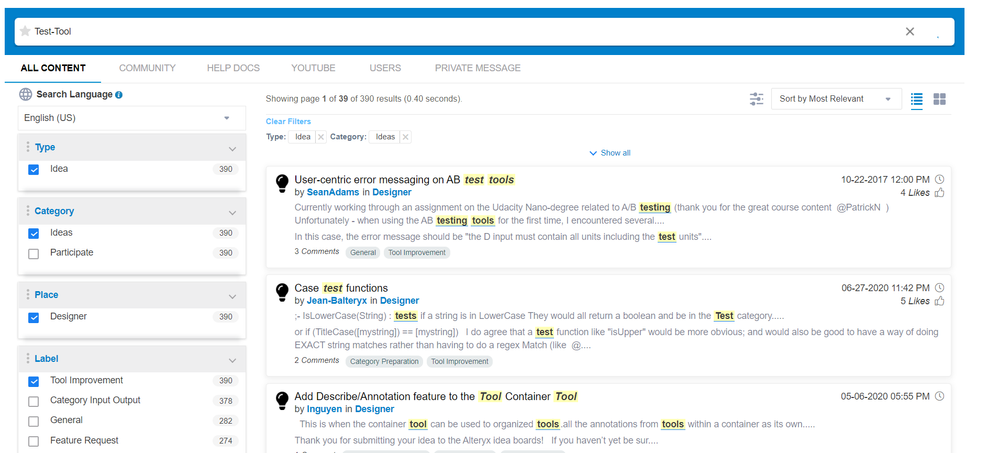Open the Sort by Most Relevant dropdown

tap(836, 99)
